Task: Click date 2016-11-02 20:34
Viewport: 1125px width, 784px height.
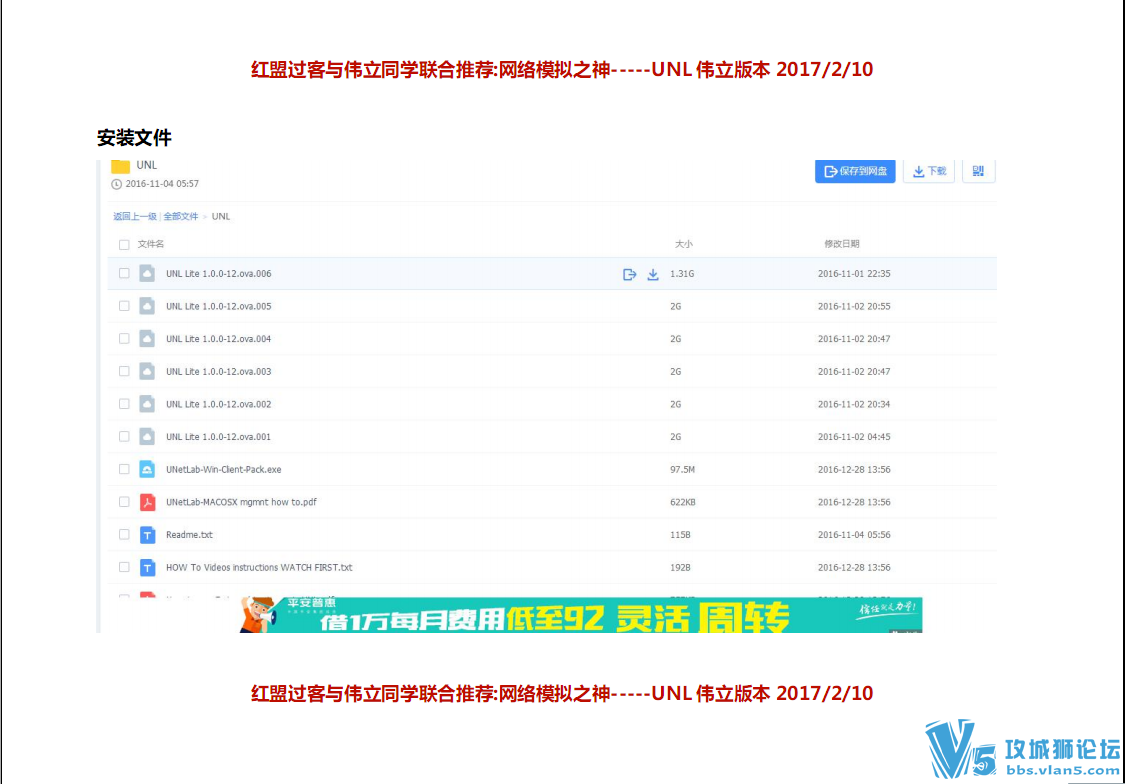Action: (854, 405)
